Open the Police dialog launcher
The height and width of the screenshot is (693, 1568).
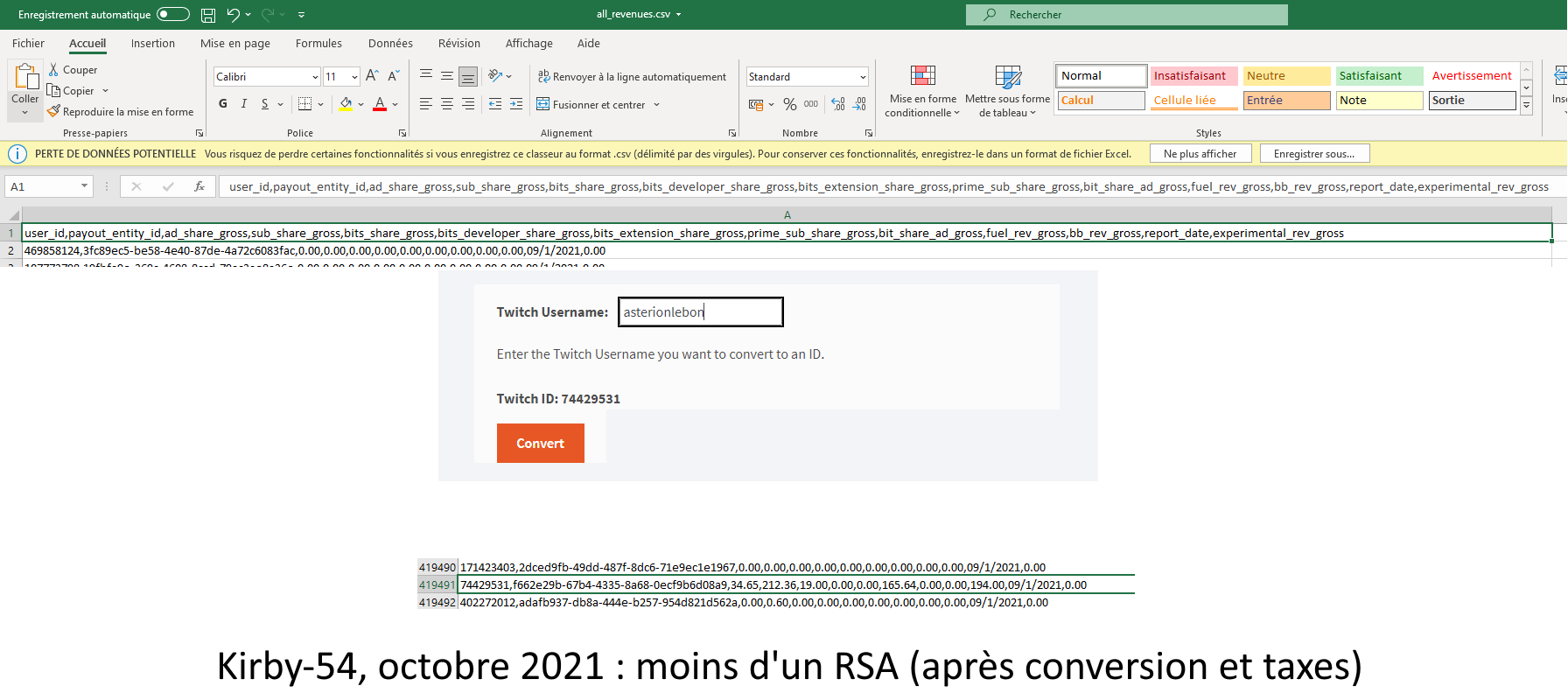[402, 133]
